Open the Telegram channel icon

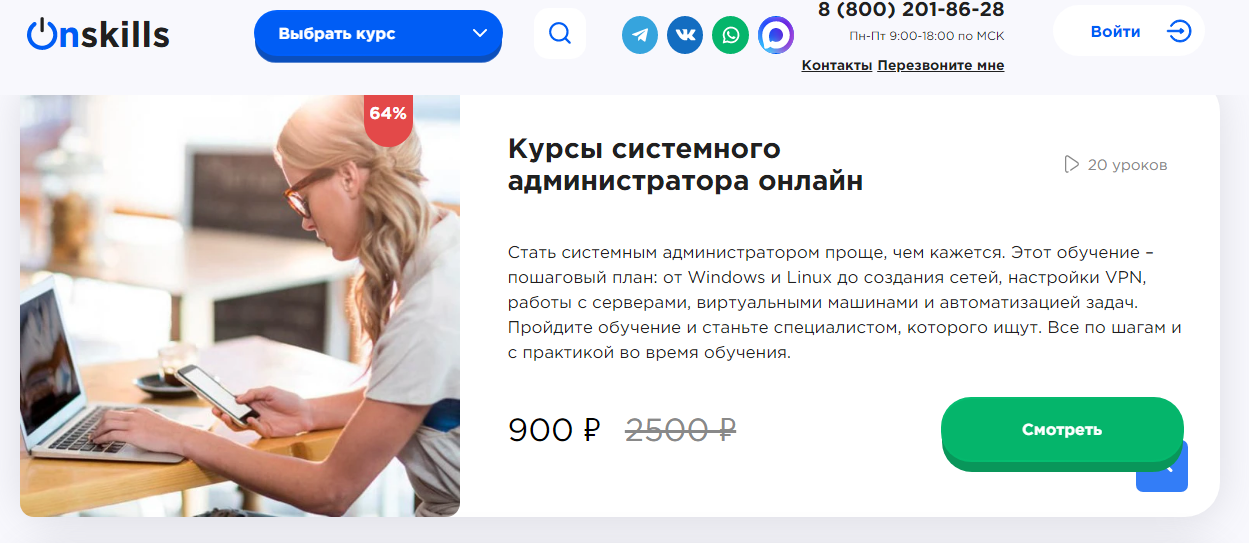tap(640, 35)
